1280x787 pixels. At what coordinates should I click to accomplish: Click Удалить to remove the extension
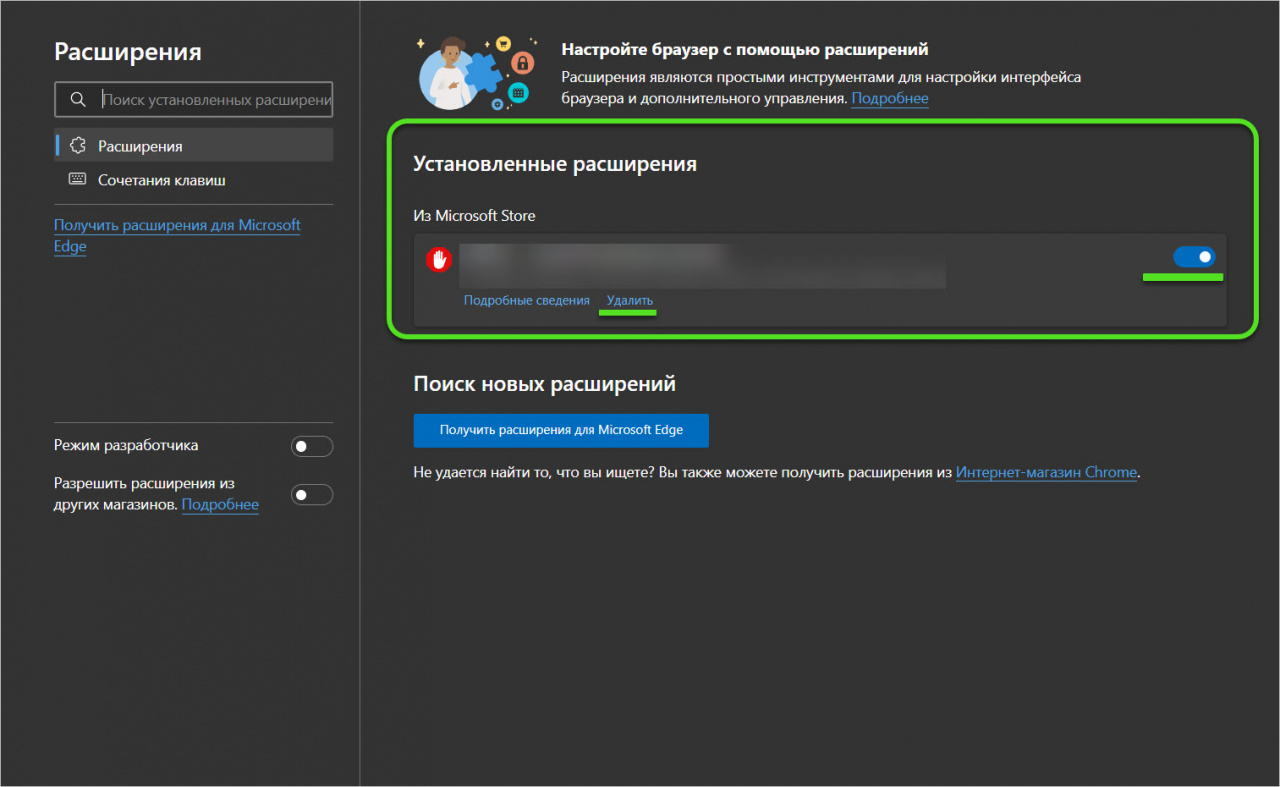(630, 300)
